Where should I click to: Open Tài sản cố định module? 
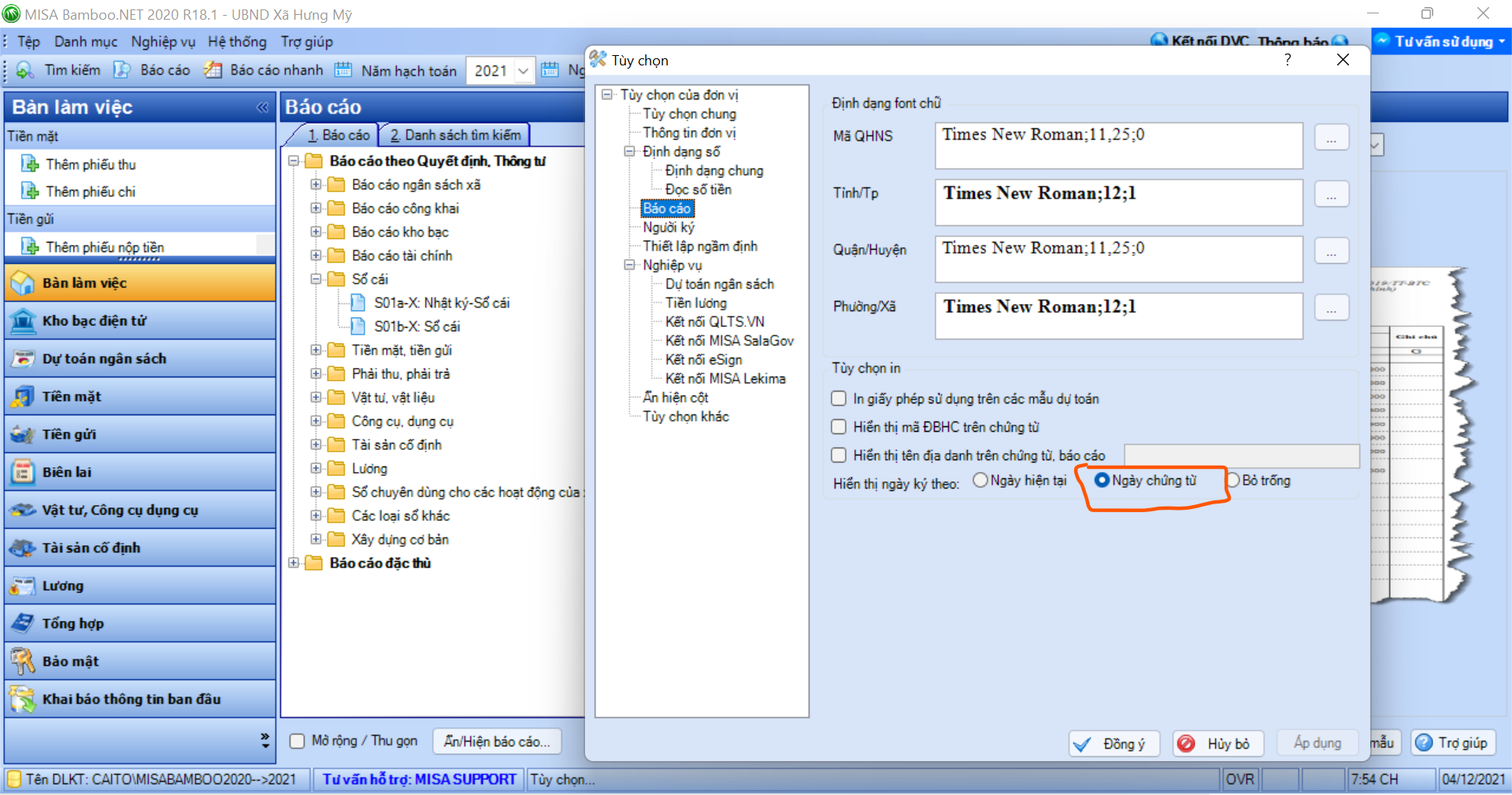click(x=140, y=548)
